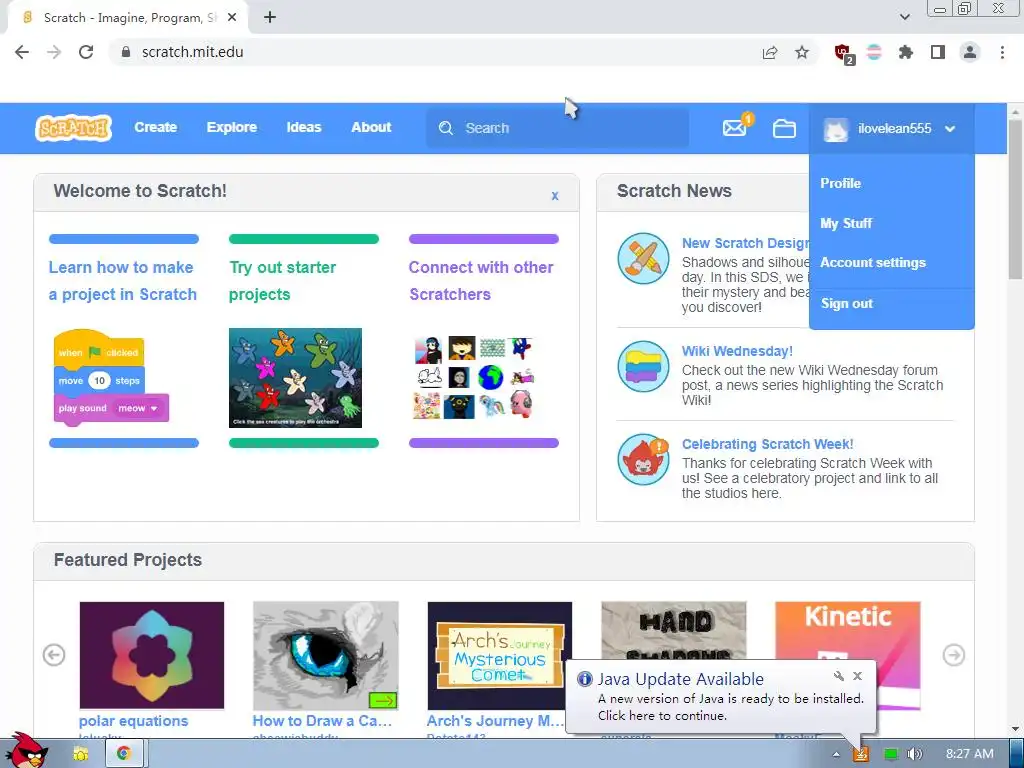
Task: Show hidden tray icons arrow
Action: coord(836,754)
